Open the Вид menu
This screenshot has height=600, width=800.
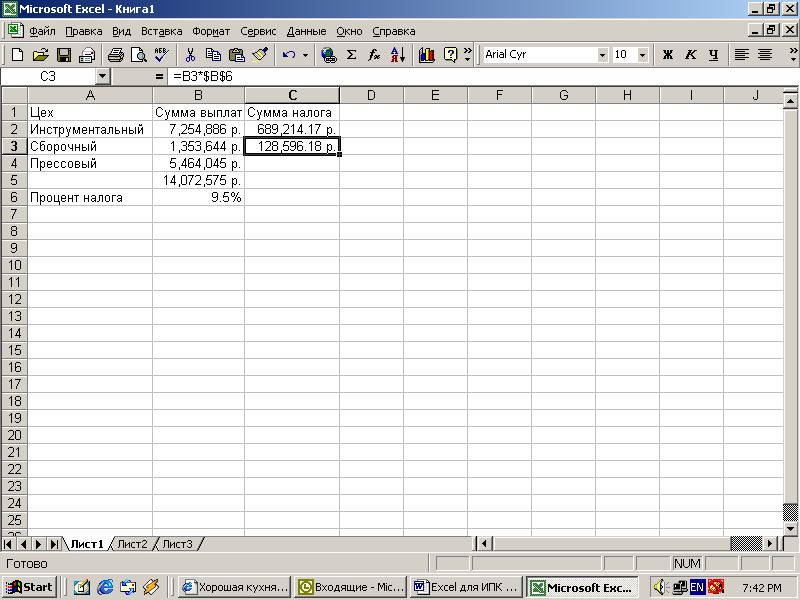(121, 31)
